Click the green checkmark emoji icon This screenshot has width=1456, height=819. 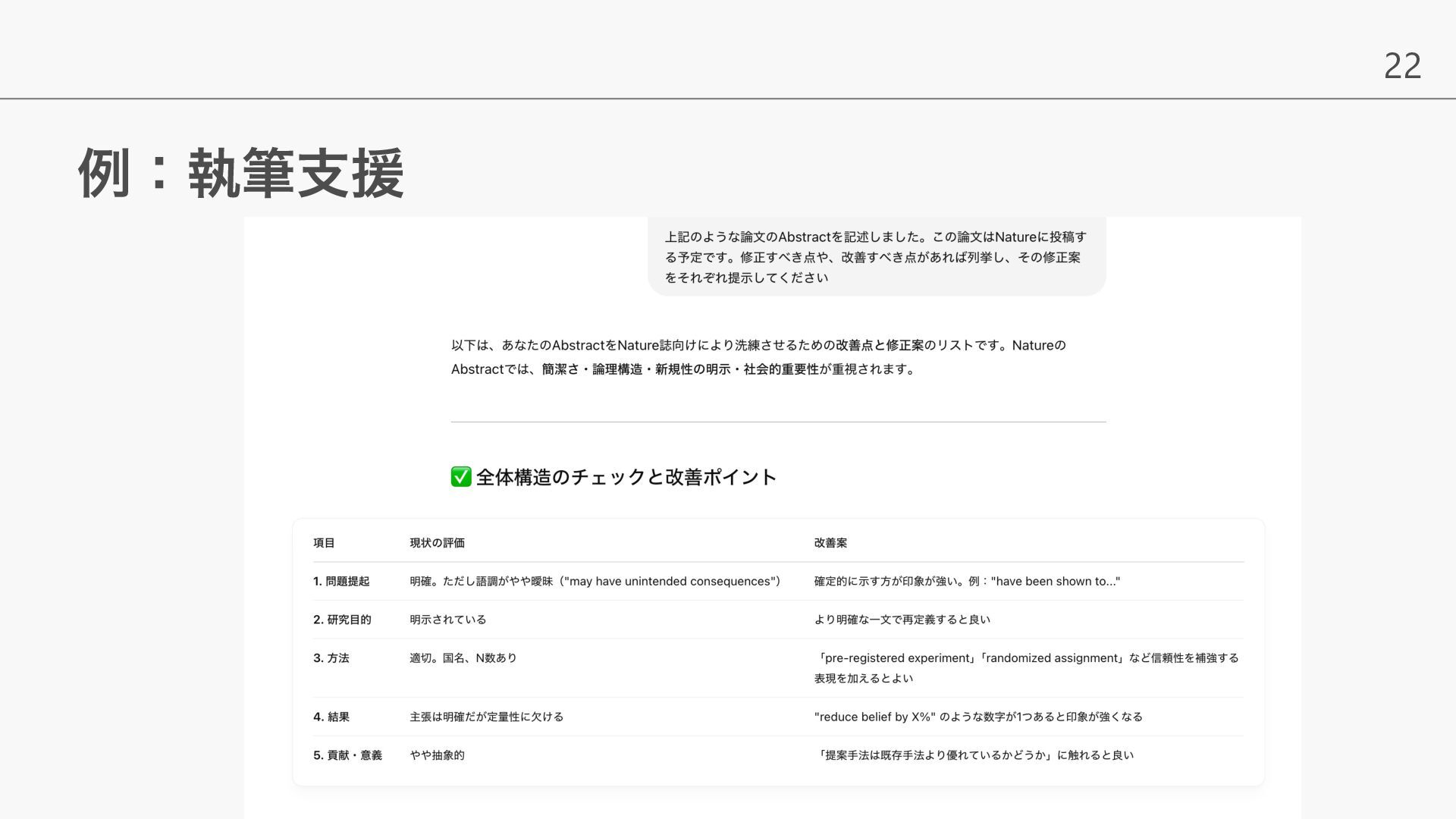[x=461, y=477]
